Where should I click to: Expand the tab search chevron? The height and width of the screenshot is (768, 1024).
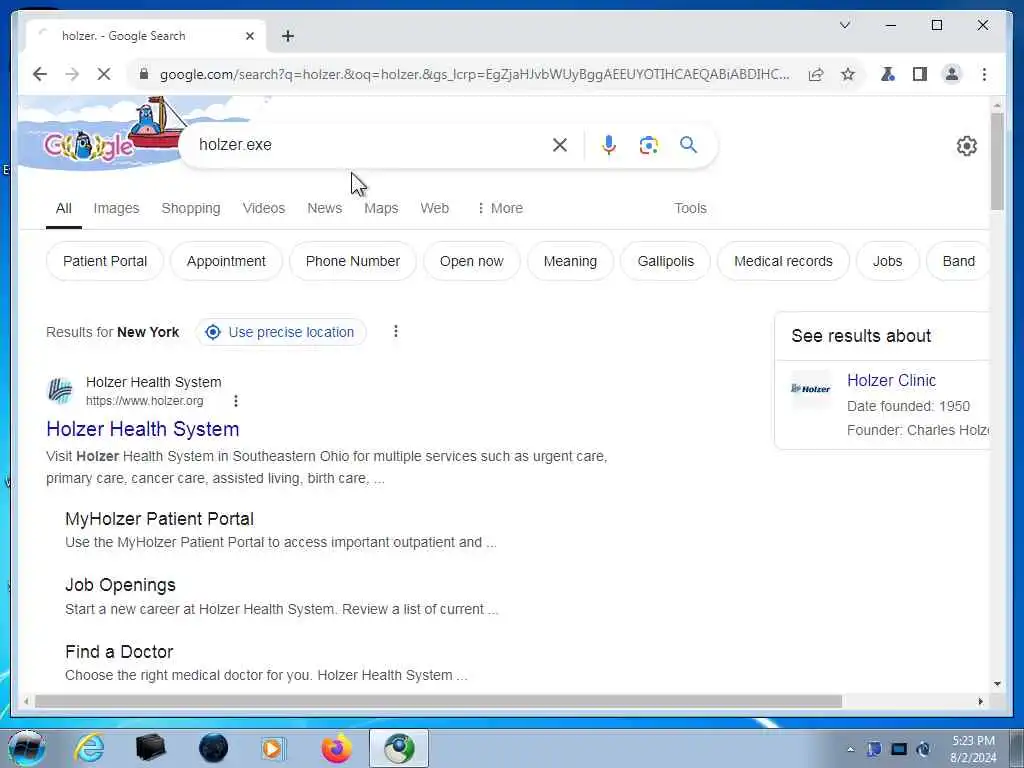(x=844, y=25)
